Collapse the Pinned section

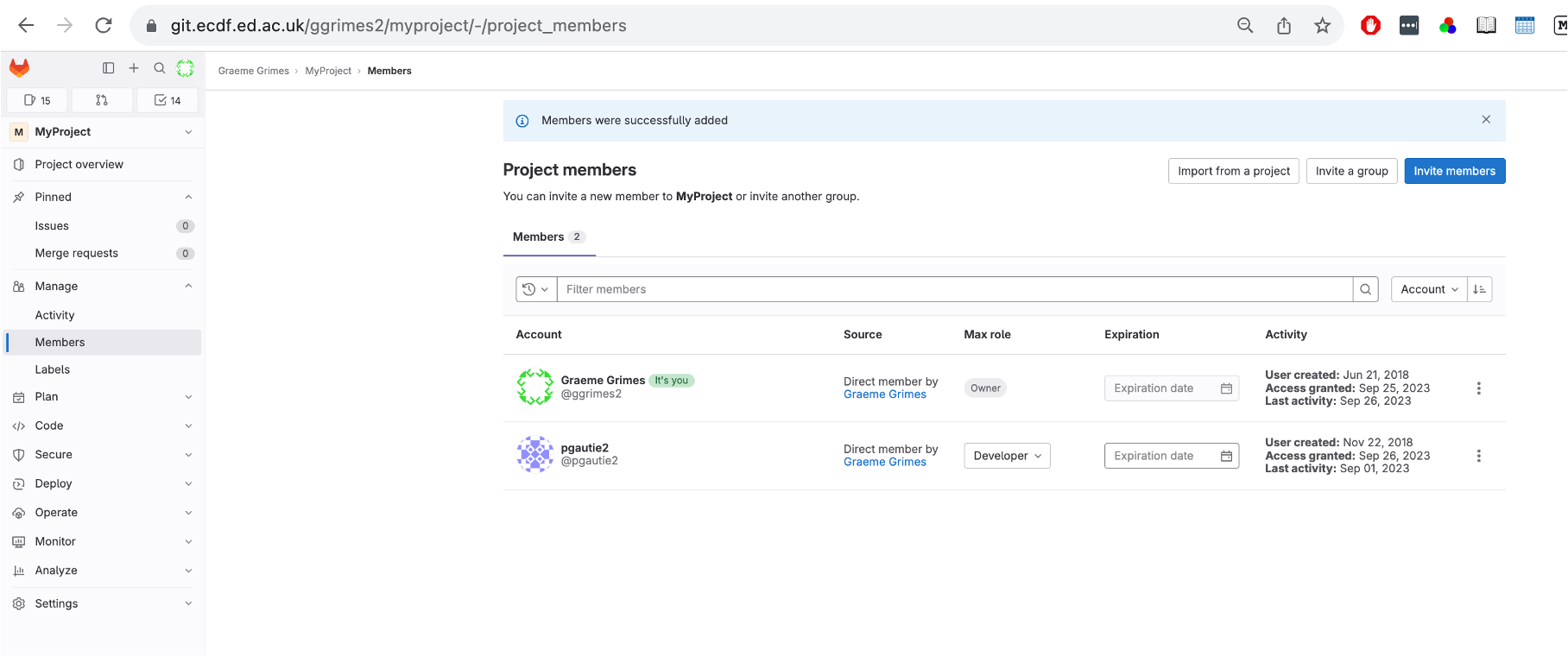188,197
